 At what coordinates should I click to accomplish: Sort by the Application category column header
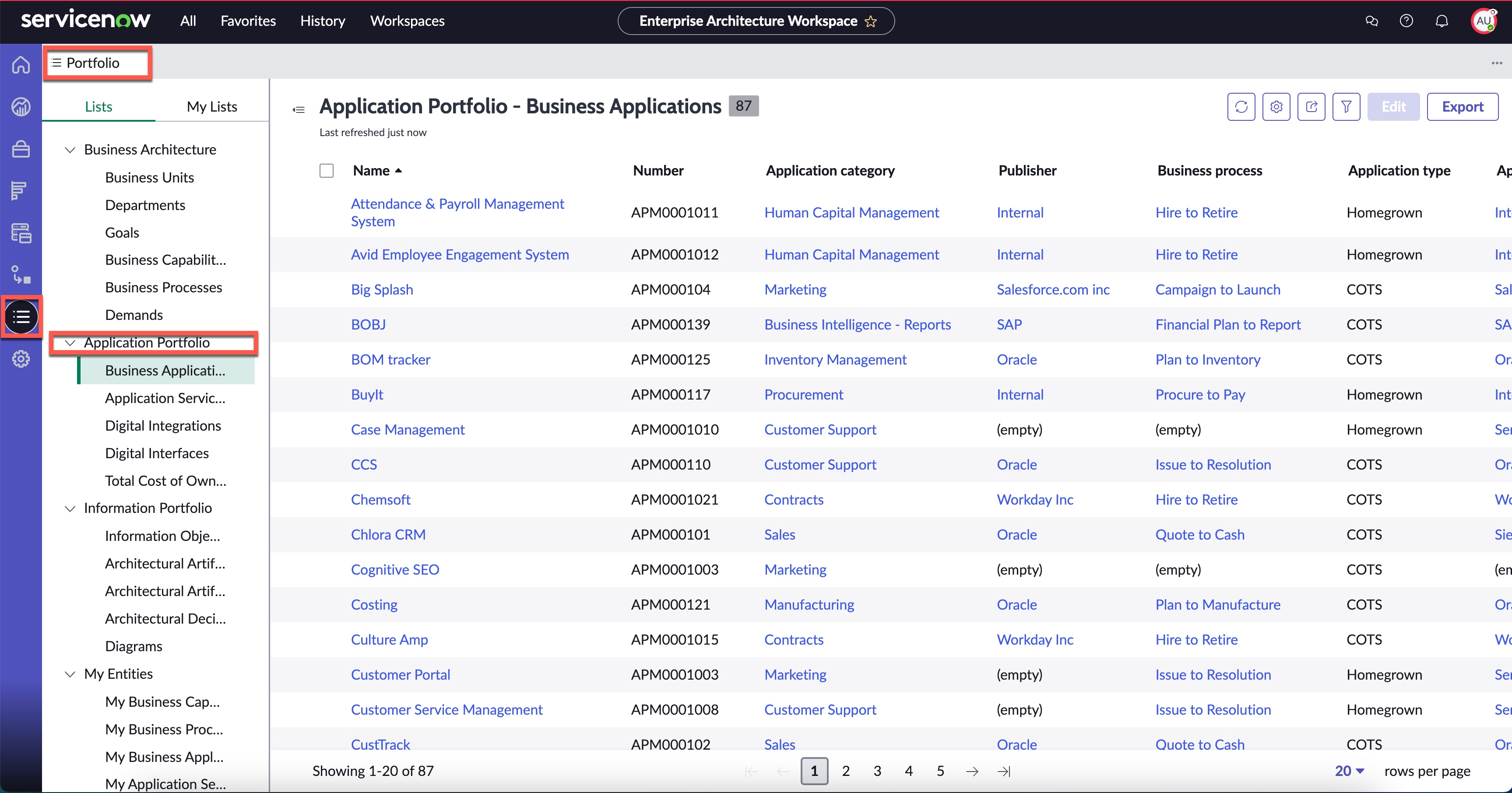[x=830, y=171]
